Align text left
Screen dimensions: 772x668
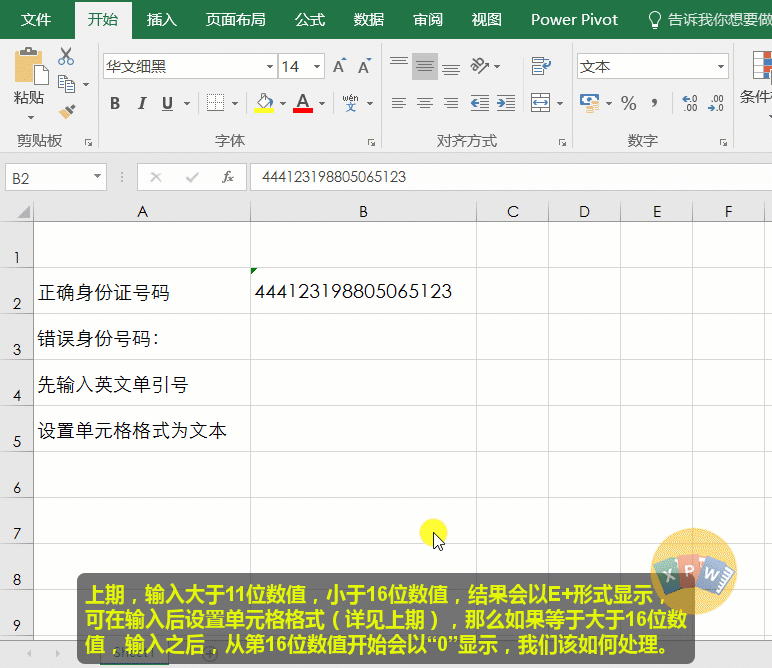[x=399, y=103]
